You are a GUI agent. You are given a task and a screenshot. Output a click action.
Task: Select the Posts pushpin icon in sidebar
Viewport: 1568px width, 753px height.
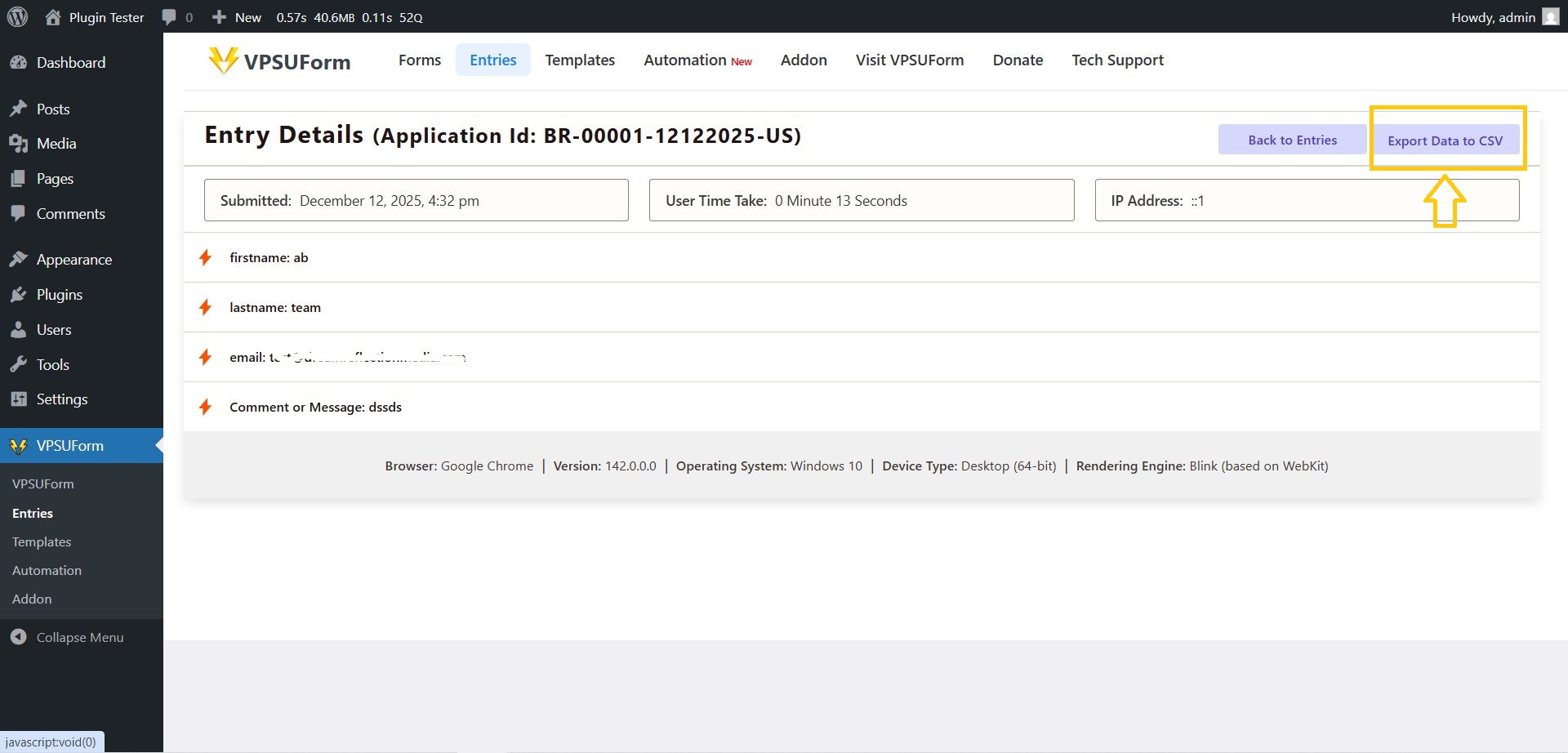click(18, 108)
